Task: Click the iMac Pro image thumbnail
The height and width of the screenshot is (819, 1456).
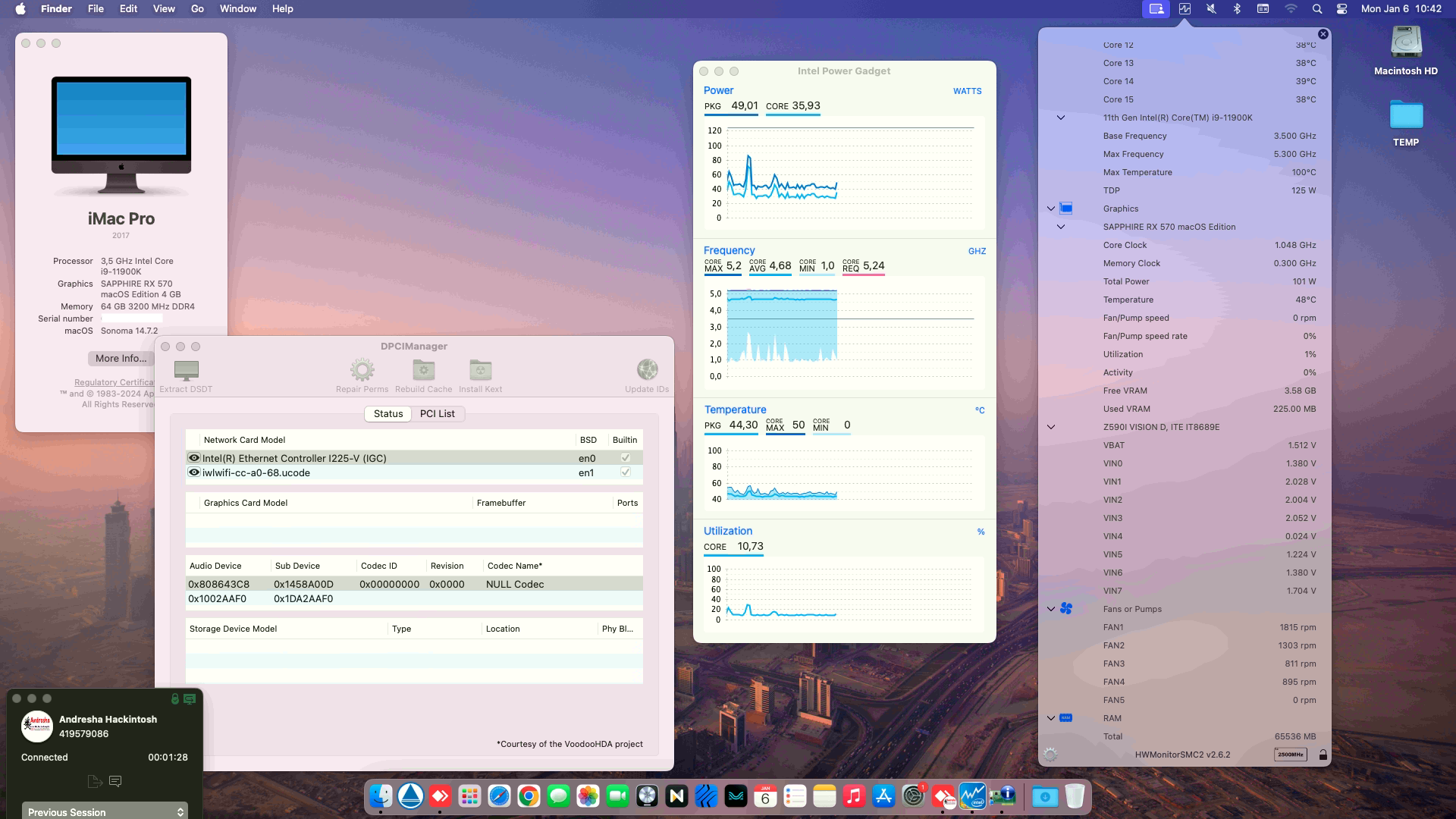Action: [x=121, y=135]
